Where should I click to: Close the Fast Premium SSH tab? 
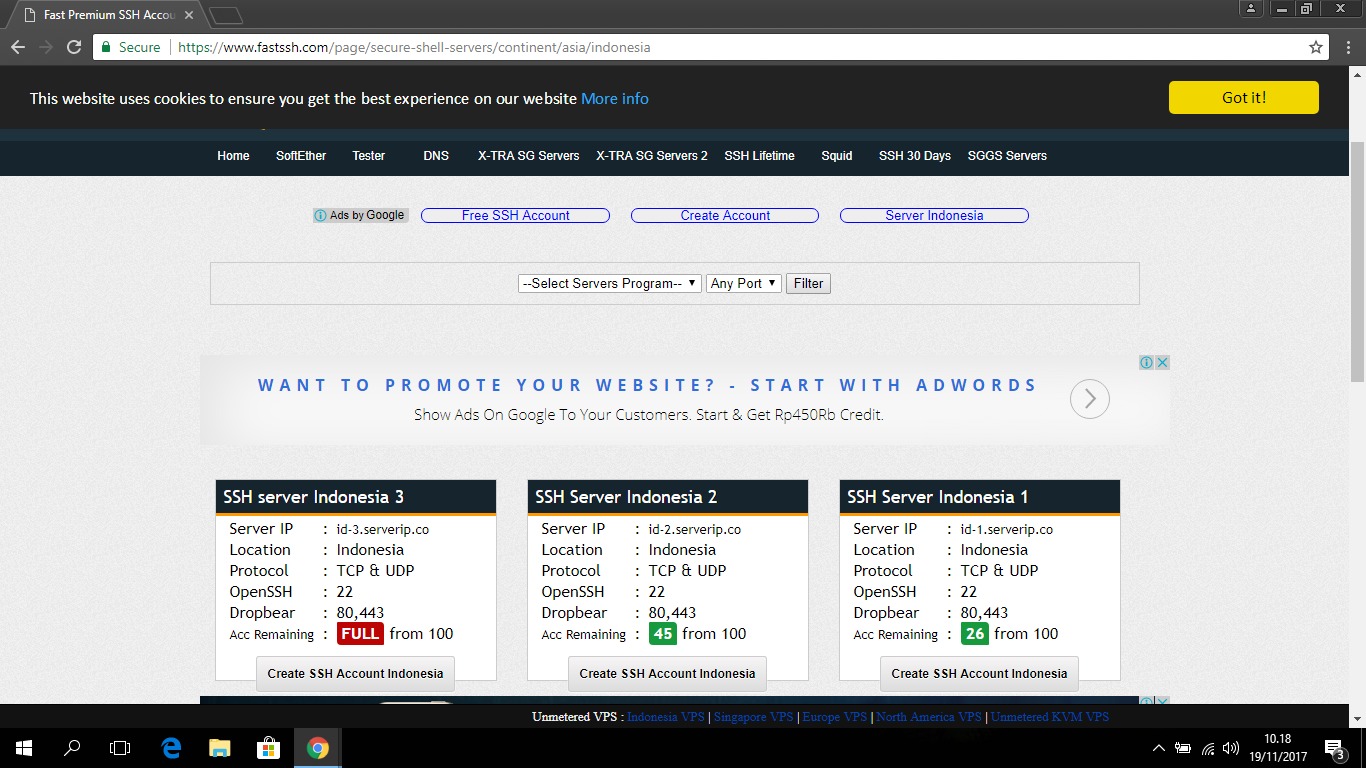[x=188, y=16]
